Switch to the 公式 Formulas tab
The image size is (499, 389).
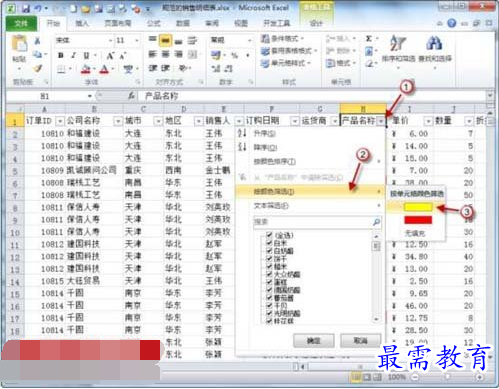click(154, 23)
